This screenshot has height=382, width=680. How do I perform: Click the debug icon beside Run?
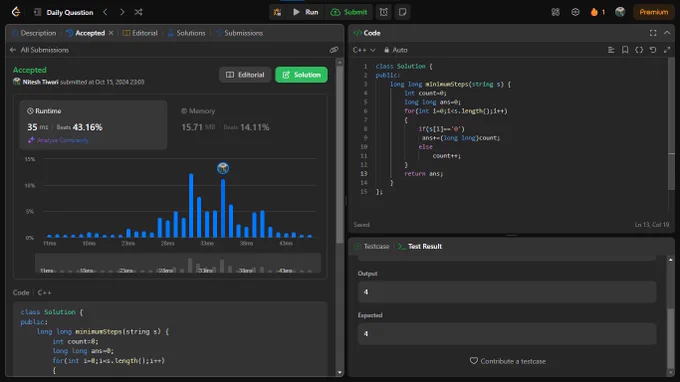tap(277, 12)
